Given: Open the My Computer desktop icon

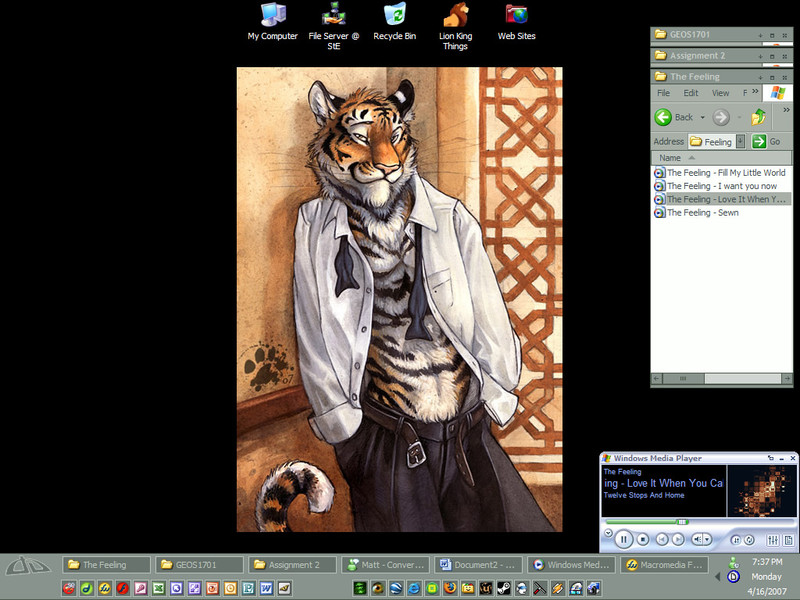Looking at the screenshot, I should [272, 22].
